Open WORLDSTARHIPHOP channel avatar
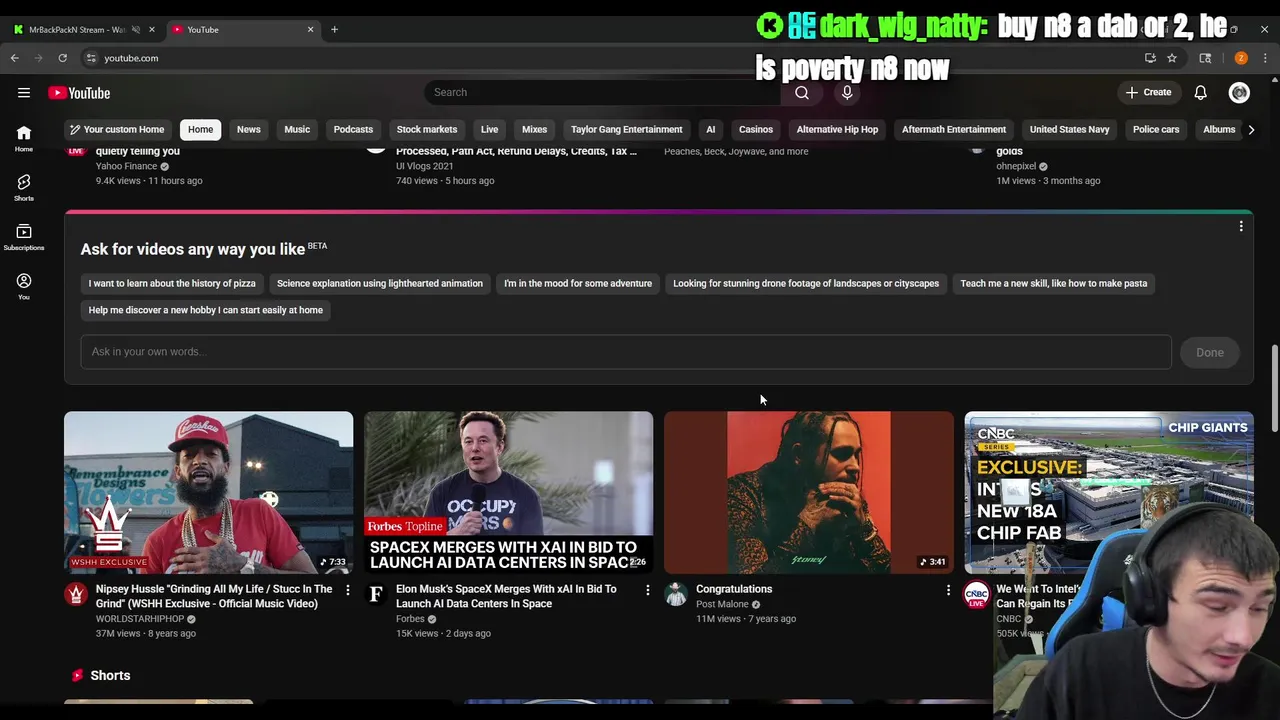 click(76, 595)
